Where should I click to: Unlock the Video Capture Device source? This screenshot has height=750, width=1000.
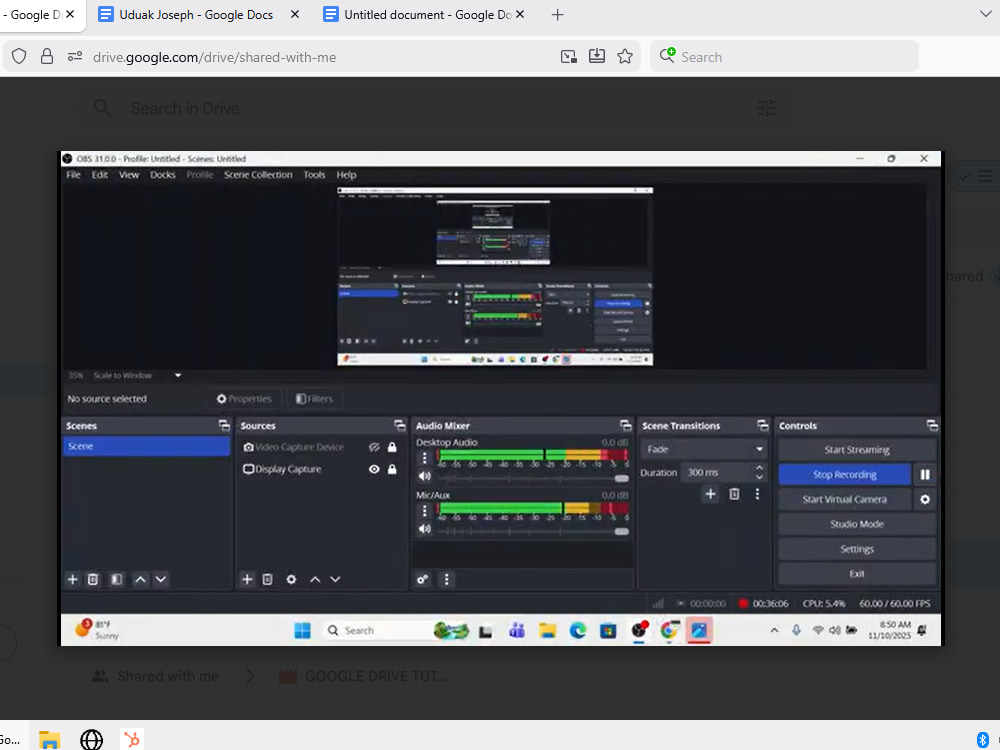(x=392, y=448)
